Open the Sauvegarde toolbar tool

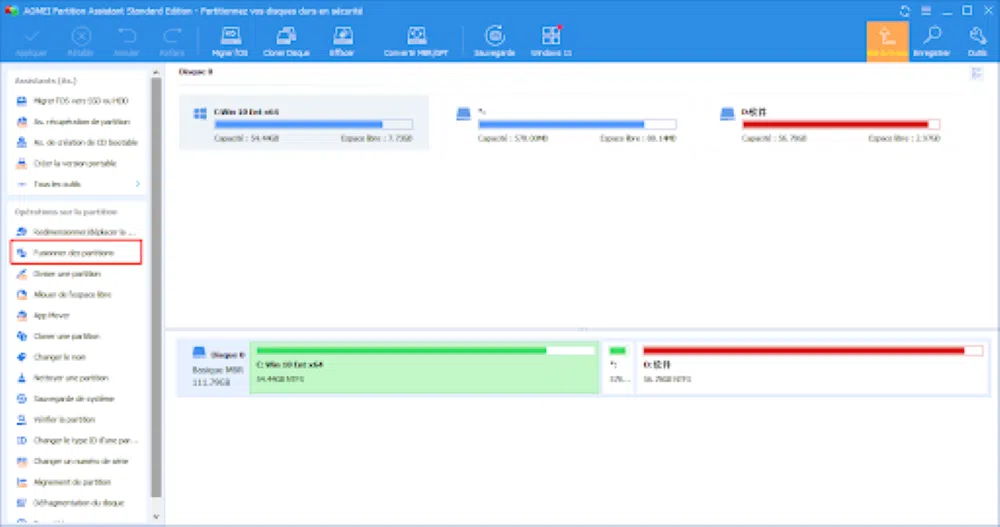[x=495, y=41]
